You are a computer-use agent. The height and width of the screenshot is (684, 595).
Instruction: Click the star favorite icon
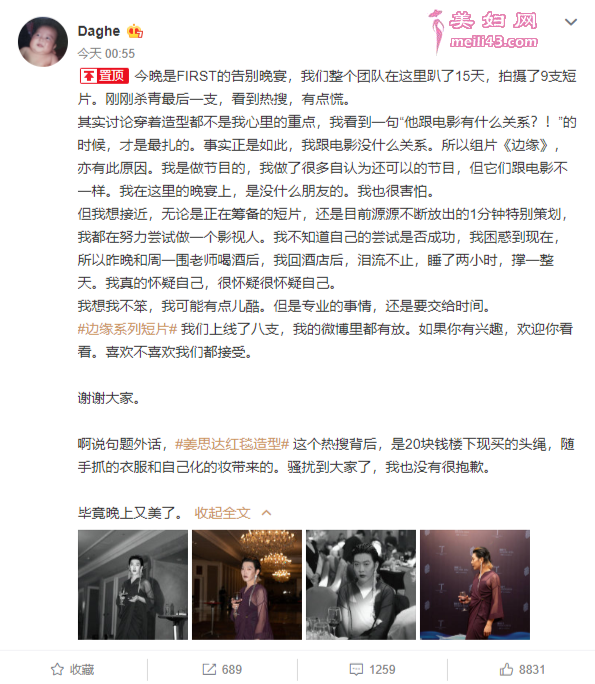[57, 669]
